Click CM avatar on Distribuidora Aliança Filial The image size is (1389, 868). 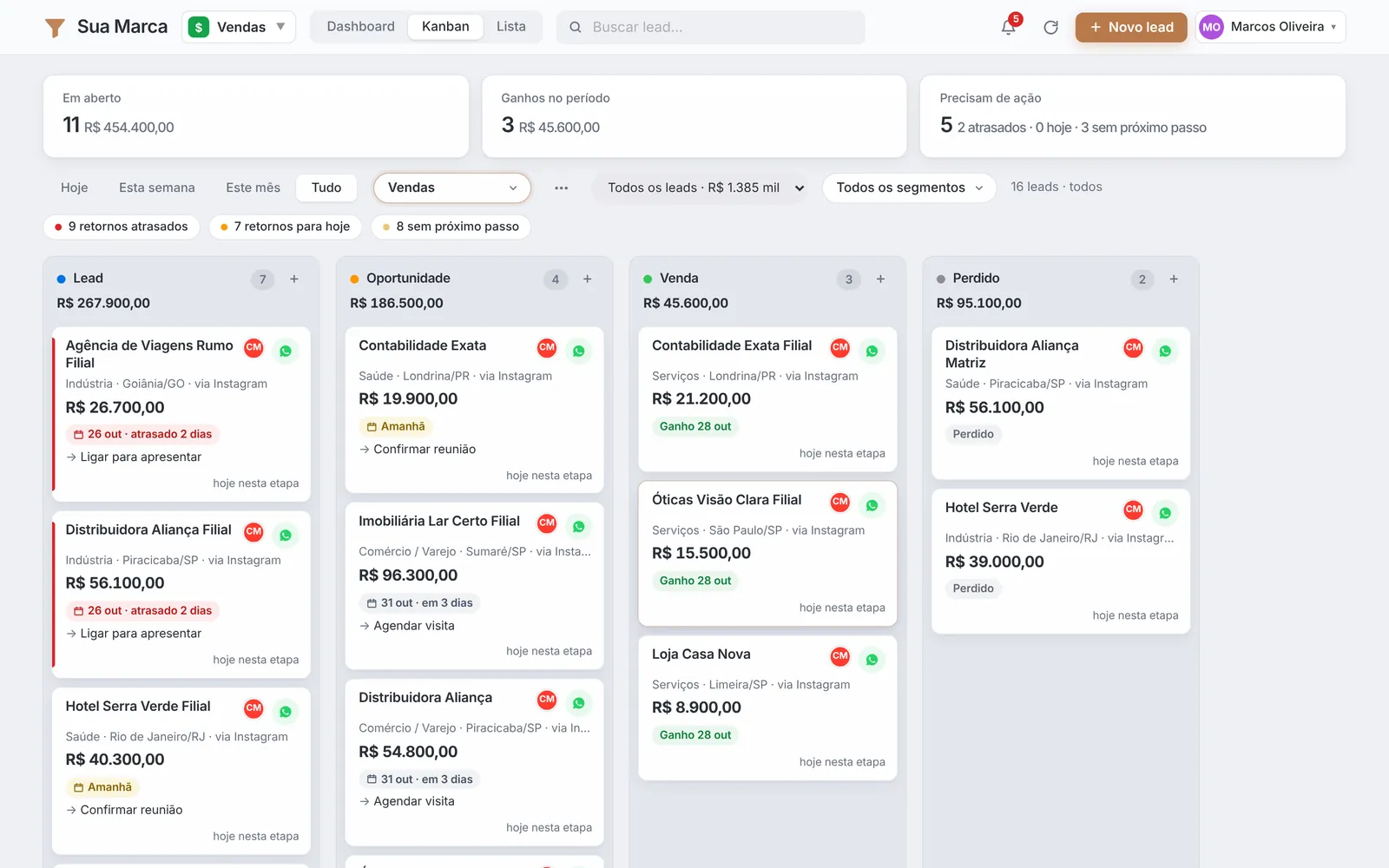click(x=253, y=531)
